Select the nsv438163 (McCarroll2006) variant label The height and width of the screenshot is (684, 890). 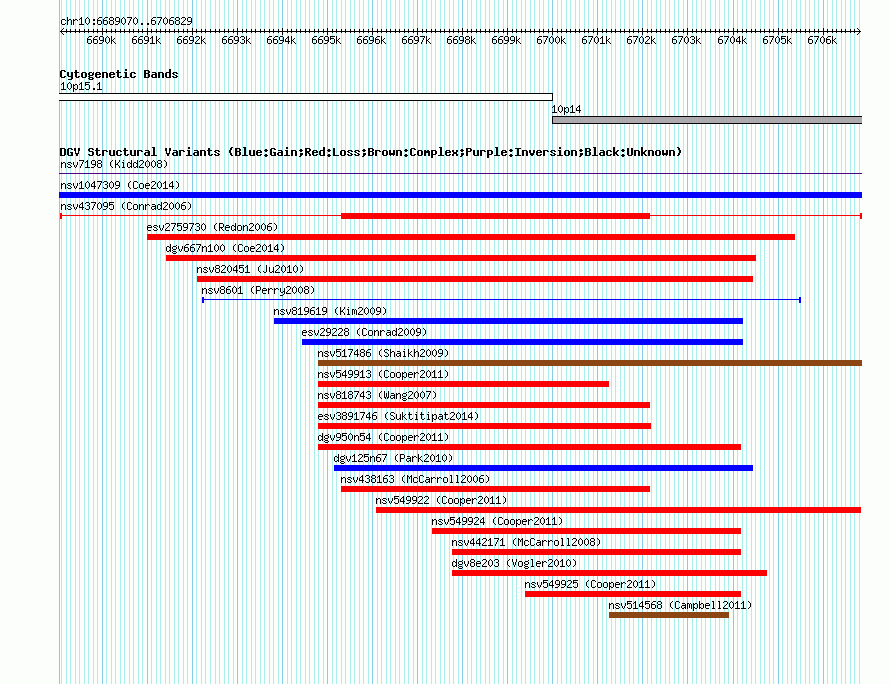pyautogui.click(x=415, y=480)
